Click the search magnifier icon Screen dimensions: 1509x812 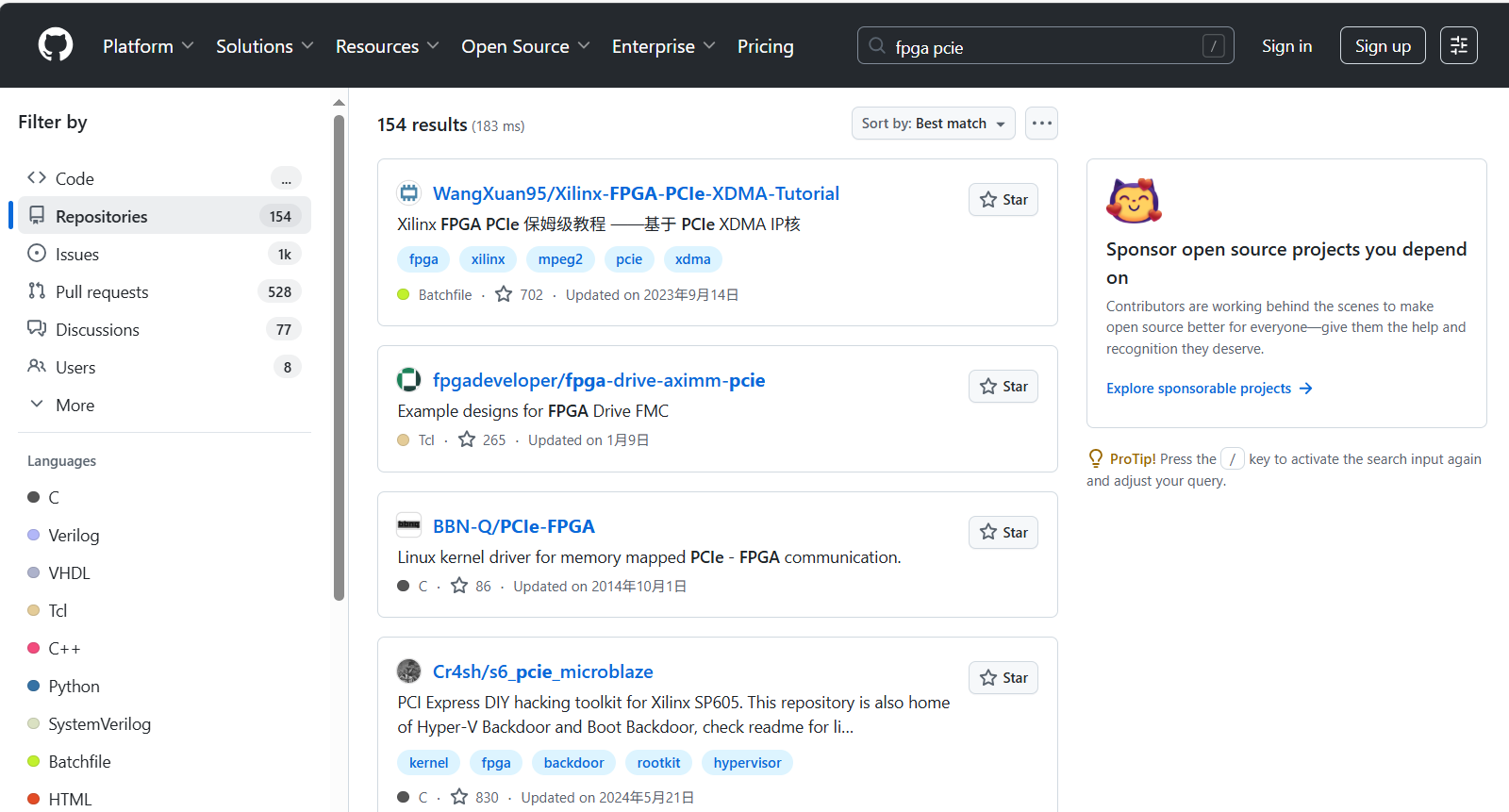[x=877, y=45]
